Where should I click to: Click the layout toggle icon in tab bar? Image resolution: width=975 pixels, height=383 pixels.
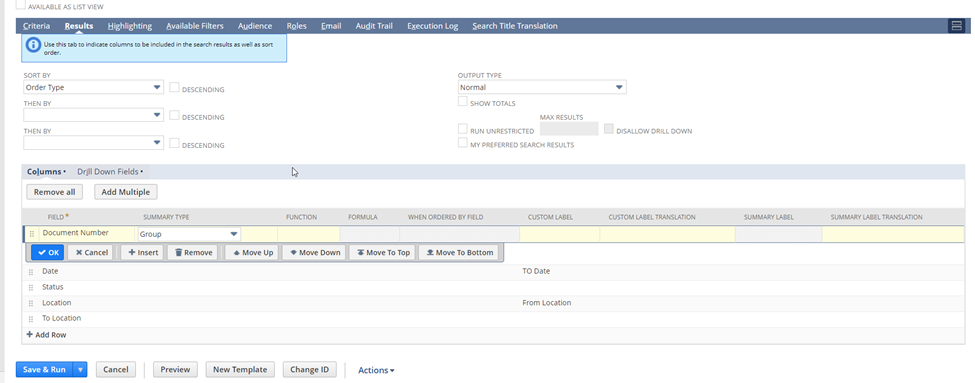pyautogui.click(x=956, y=25)
